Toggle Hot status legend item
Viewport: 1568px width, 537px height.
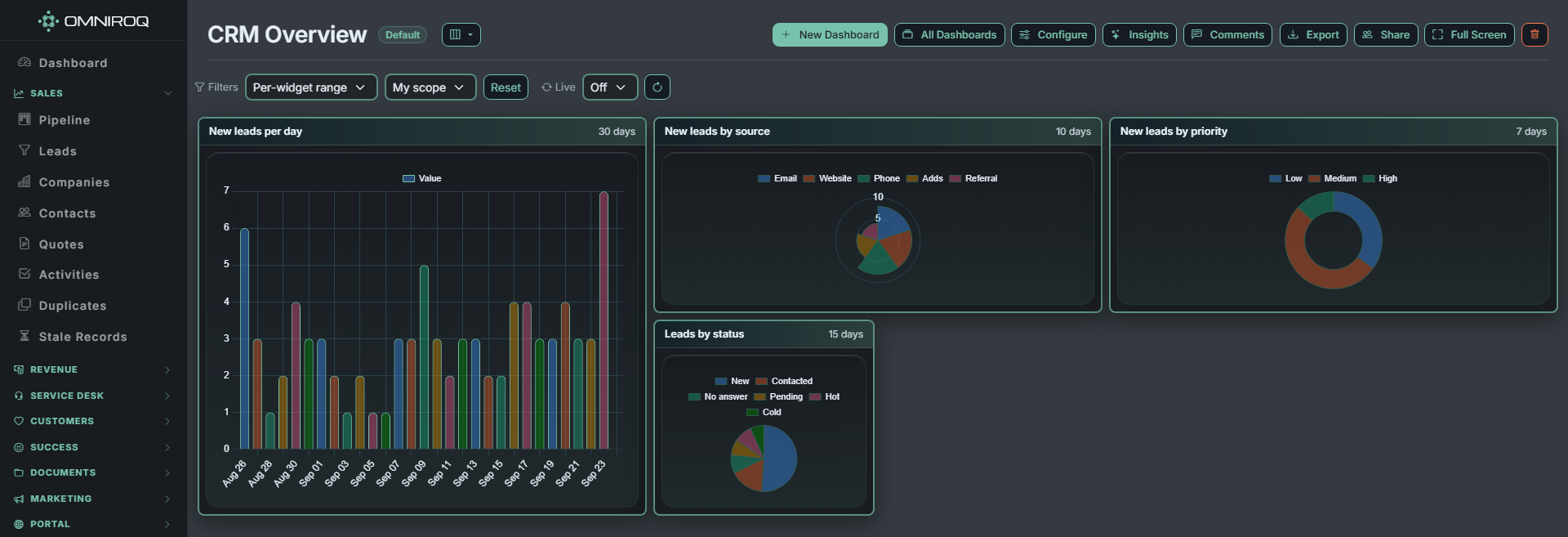[x=825, y=396]
